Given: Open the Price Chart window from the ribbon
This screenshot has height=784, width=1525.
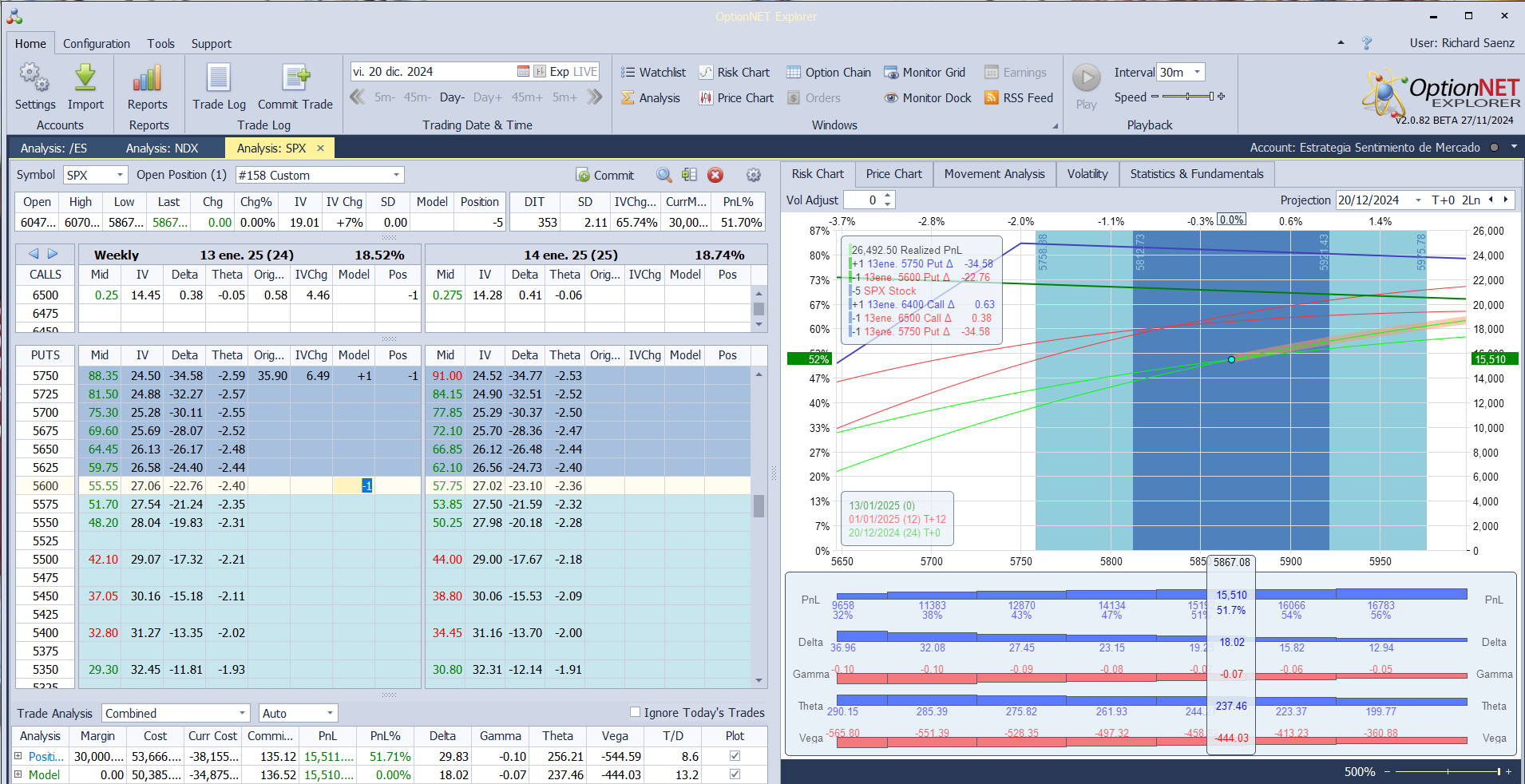Looking at the screenshot, I should (736, 98).
